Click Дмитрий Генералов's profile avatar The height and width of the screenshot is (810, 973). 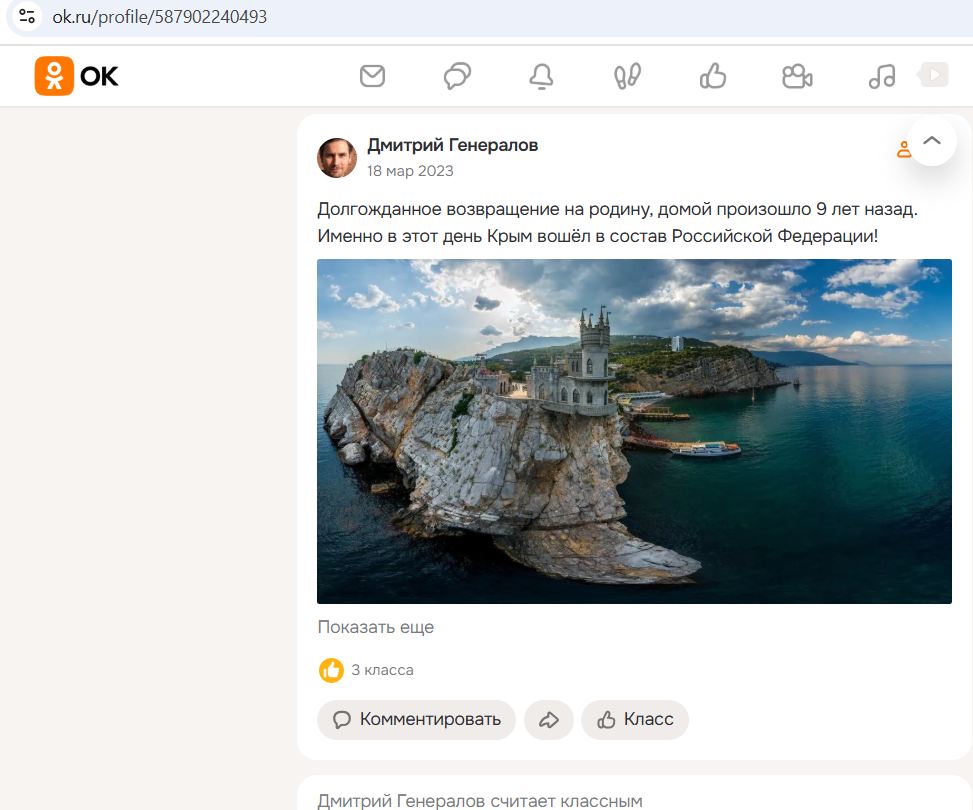click(x=337, y=158)
